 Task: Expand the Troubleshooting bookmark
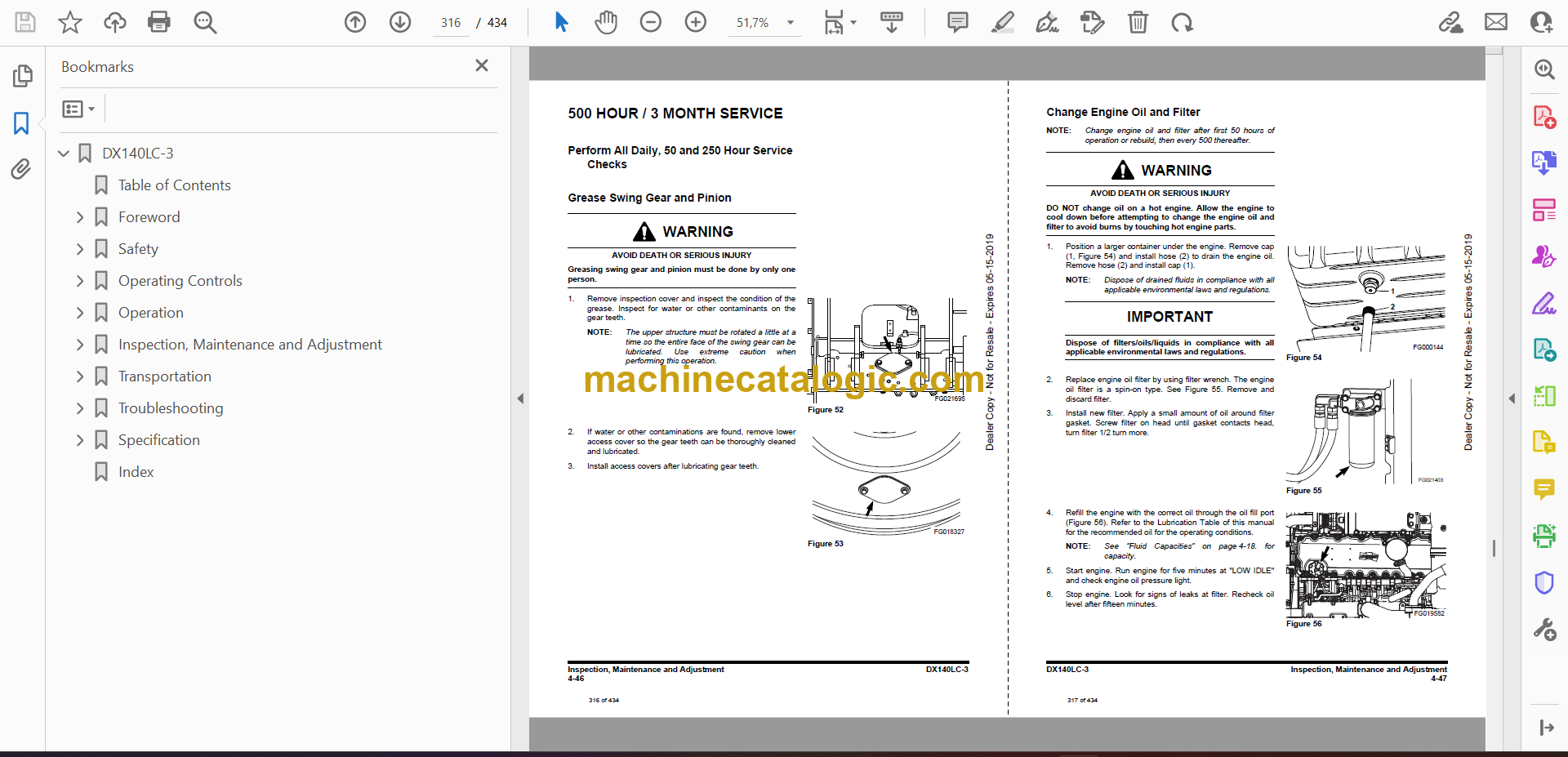click(x=79, y=408)
